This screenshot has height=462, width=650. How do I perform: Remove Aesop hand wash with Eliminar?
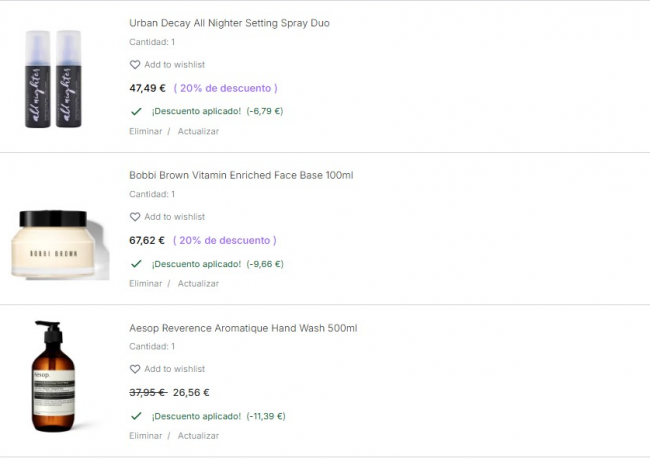(145, 436)
